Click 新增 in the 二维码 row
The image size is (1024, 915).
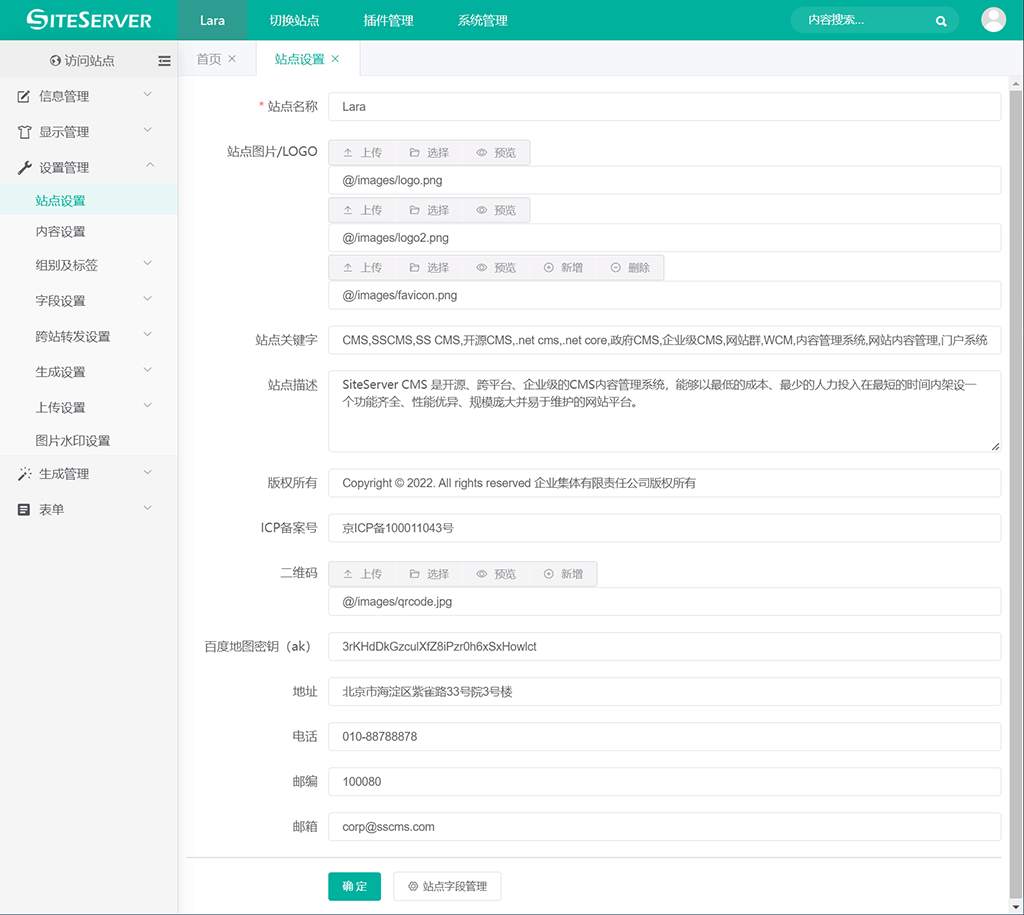[x=563, y=574]
